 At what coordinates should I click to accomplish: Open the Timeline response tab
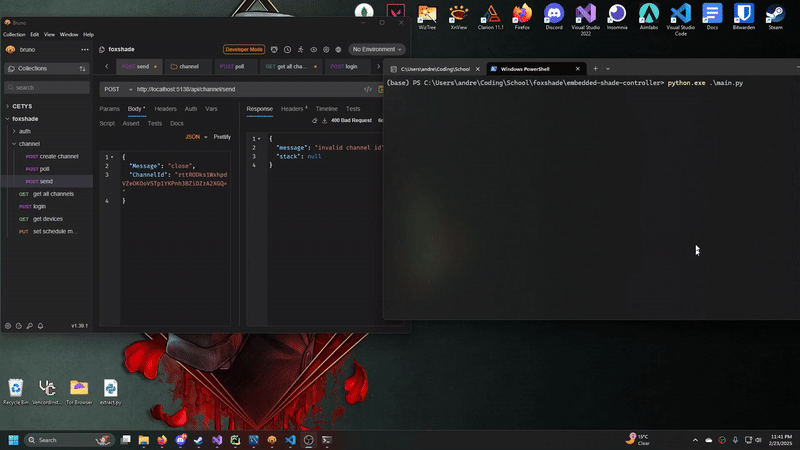[x=327, y=109]
